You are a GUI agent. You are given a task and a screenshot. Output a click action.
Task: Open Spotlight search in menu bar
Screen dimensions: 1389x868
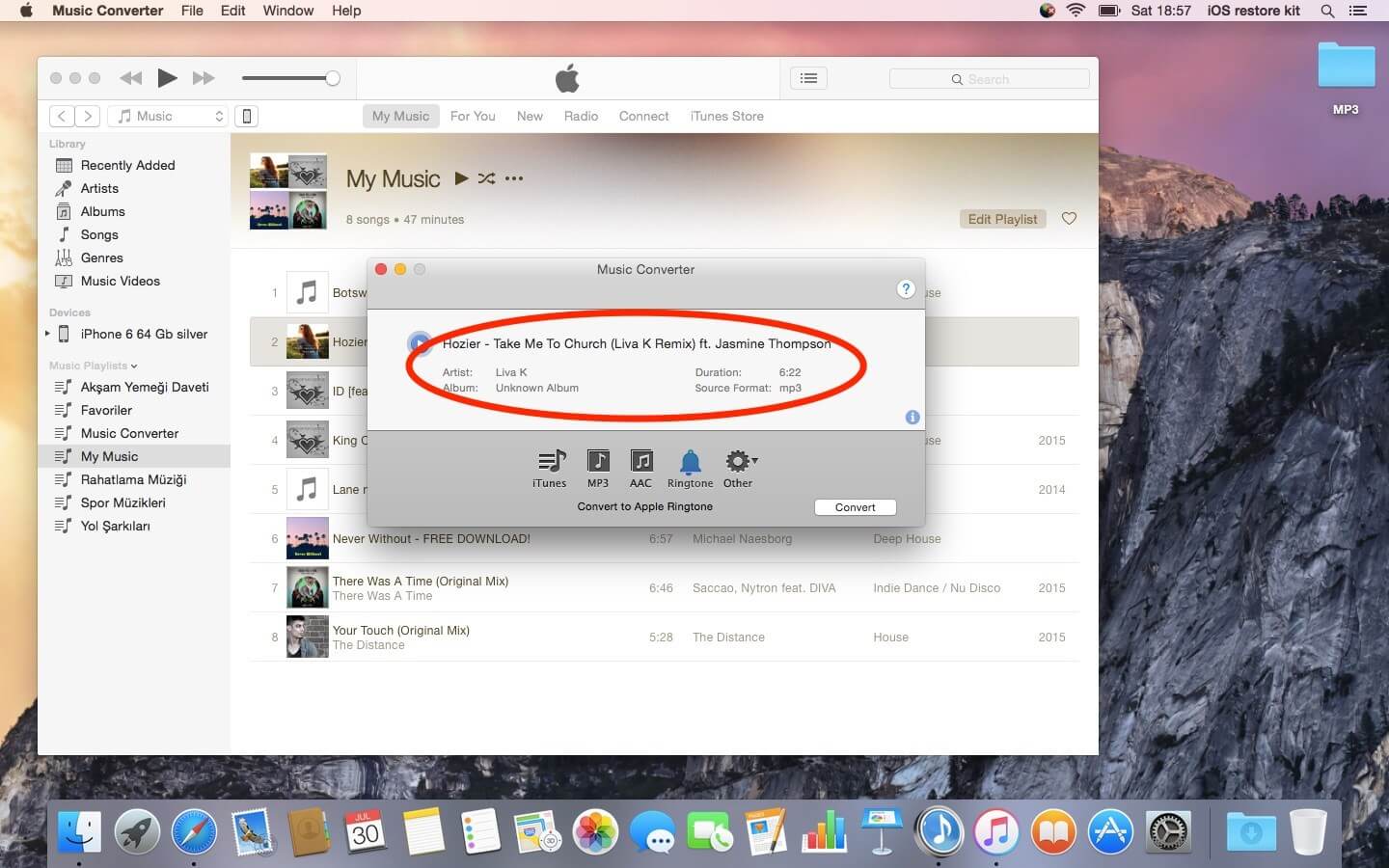[1327, 11]
